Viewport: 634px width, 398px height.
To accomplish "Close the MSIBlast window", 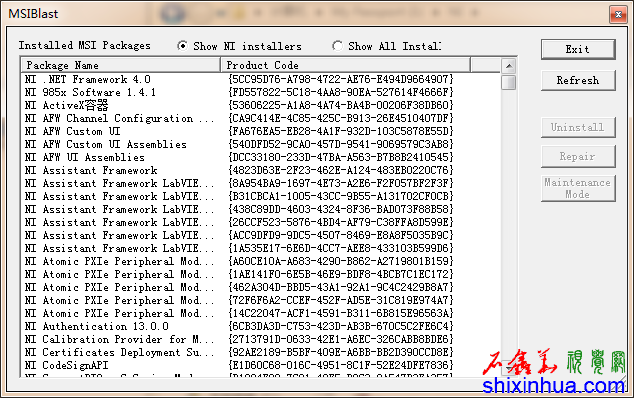I will coord(618,15).
